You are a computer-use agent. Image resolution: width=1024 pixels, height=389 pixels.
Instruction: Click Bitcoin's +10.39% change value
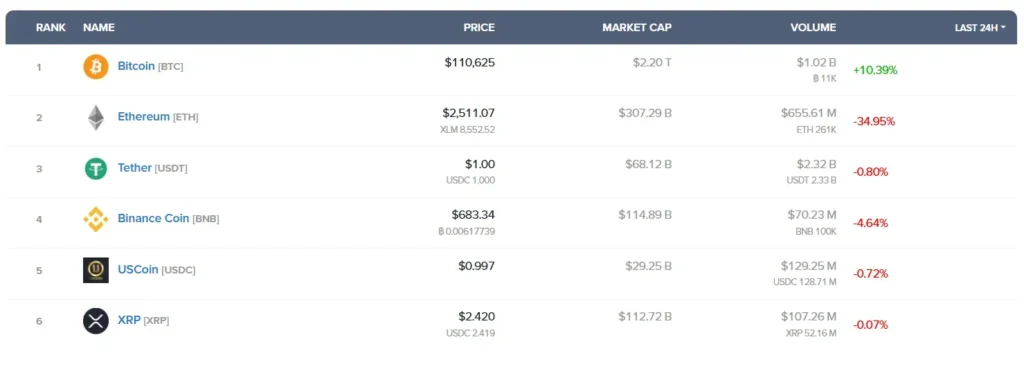coord(875,70)
